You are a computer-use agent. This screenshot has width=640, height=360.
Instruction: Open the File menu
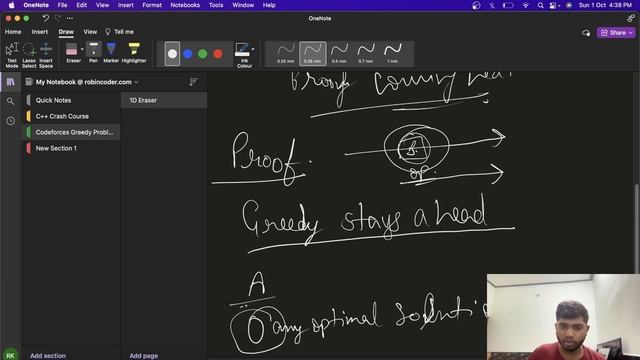point(62,5)
